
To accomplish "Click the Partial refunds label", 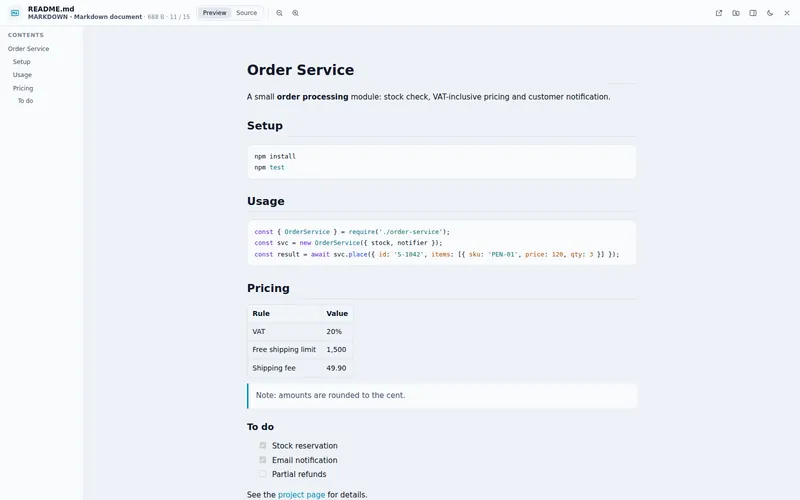I will (x=299, y=474).
